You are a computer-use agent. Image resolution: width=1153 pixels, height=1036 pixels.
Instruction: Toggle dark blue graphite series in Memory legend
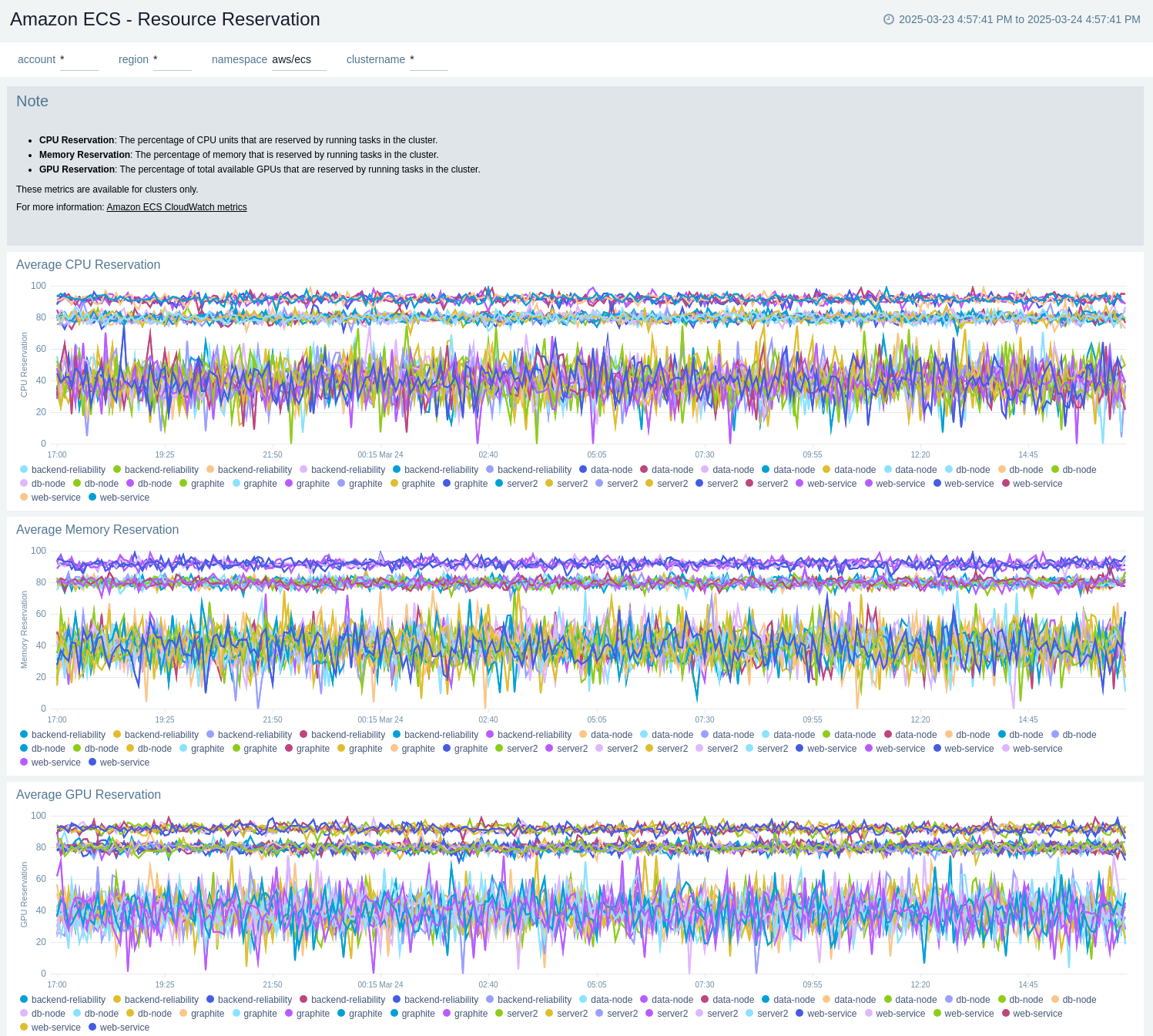(x=465, y=749)
